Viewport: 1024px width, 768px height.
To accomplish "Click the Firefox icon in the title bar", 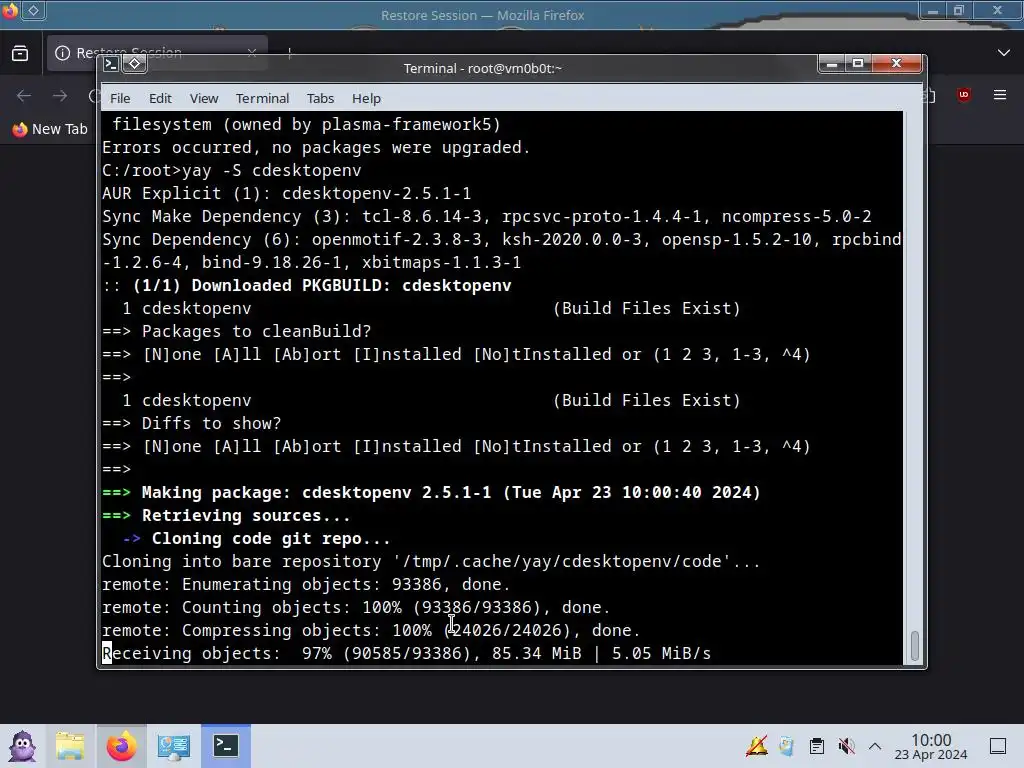I will 9,11.
